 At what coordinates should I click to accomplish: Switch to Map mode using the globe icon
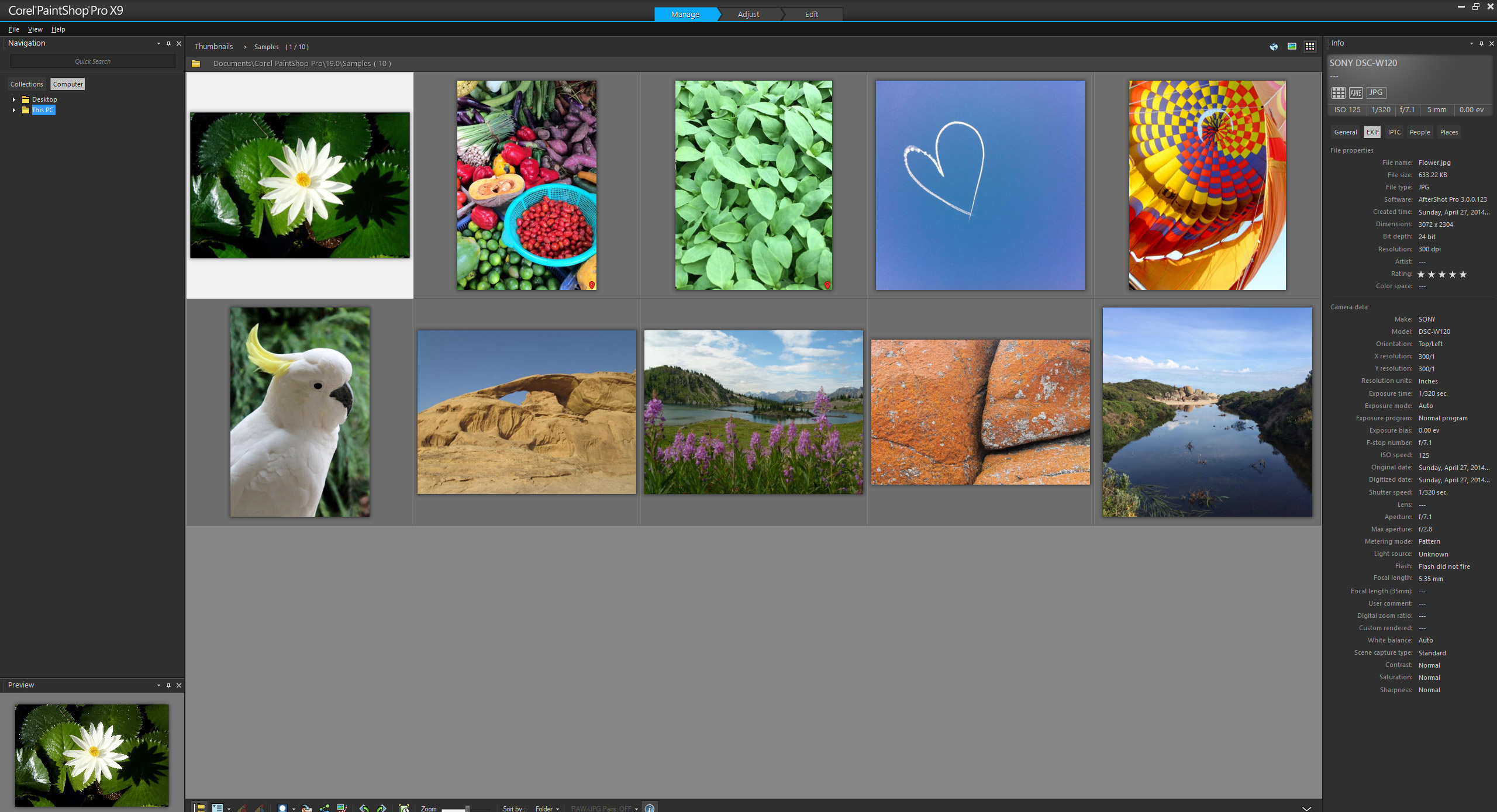(1274, 46)
